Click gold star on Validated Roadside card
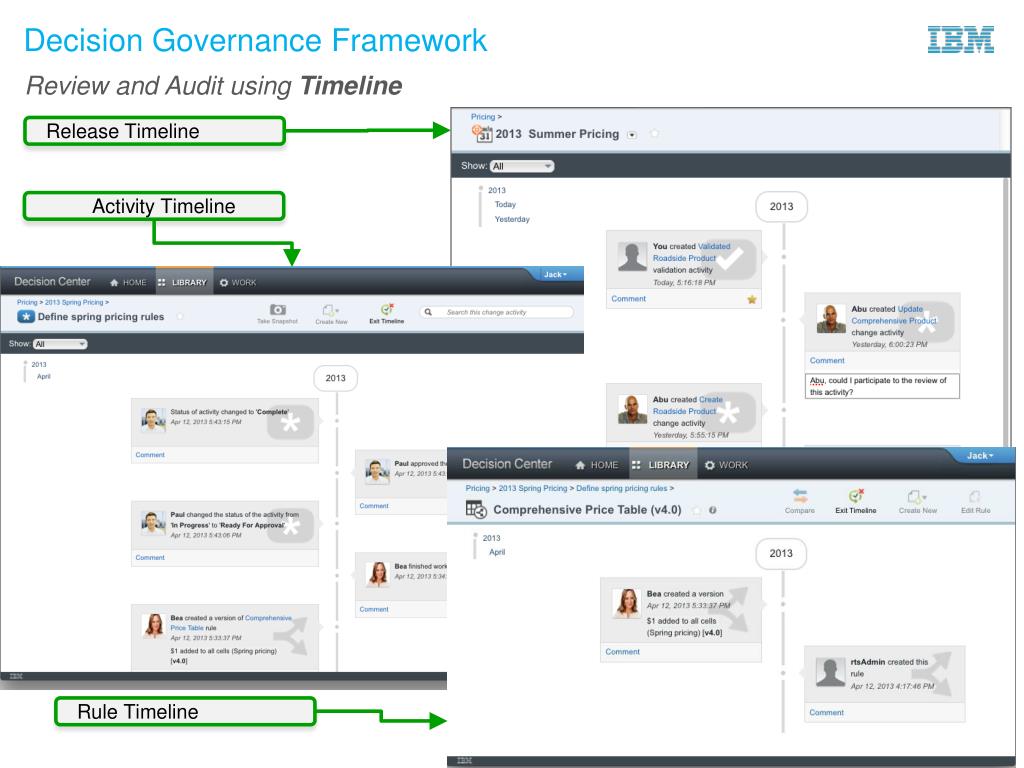Image resolution: width=1024 pixels, height=768 pixels. click(x=752, y=299)
